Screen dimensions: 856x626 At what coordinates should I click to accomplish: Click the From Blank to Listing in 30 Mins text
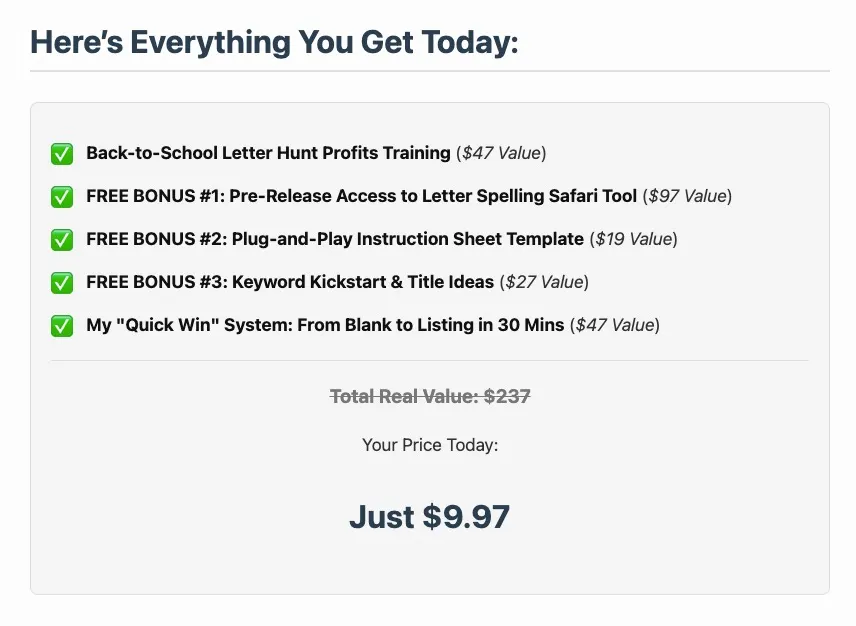[431, 325]
